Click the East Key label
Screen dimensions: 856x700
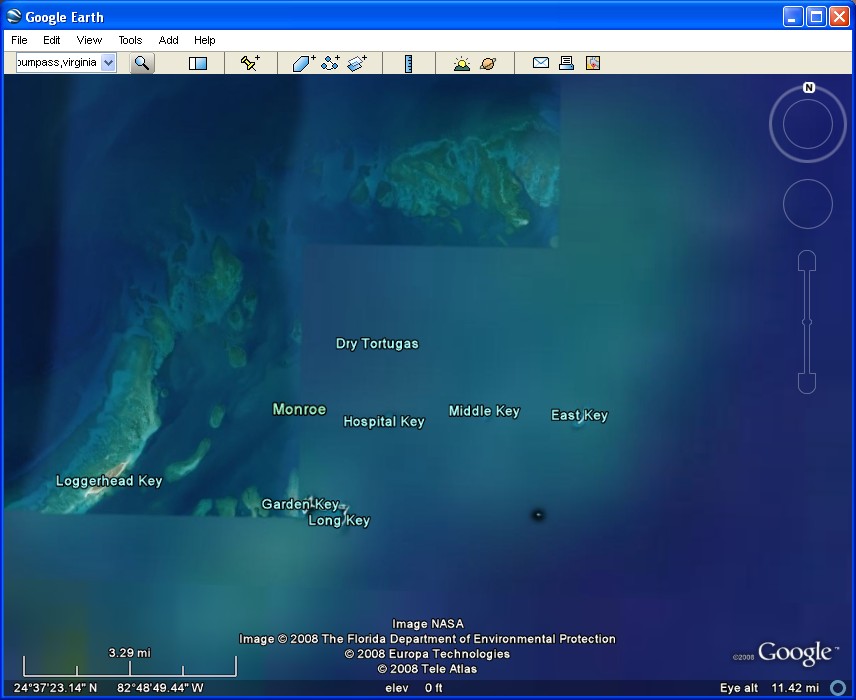click(579, 416)
